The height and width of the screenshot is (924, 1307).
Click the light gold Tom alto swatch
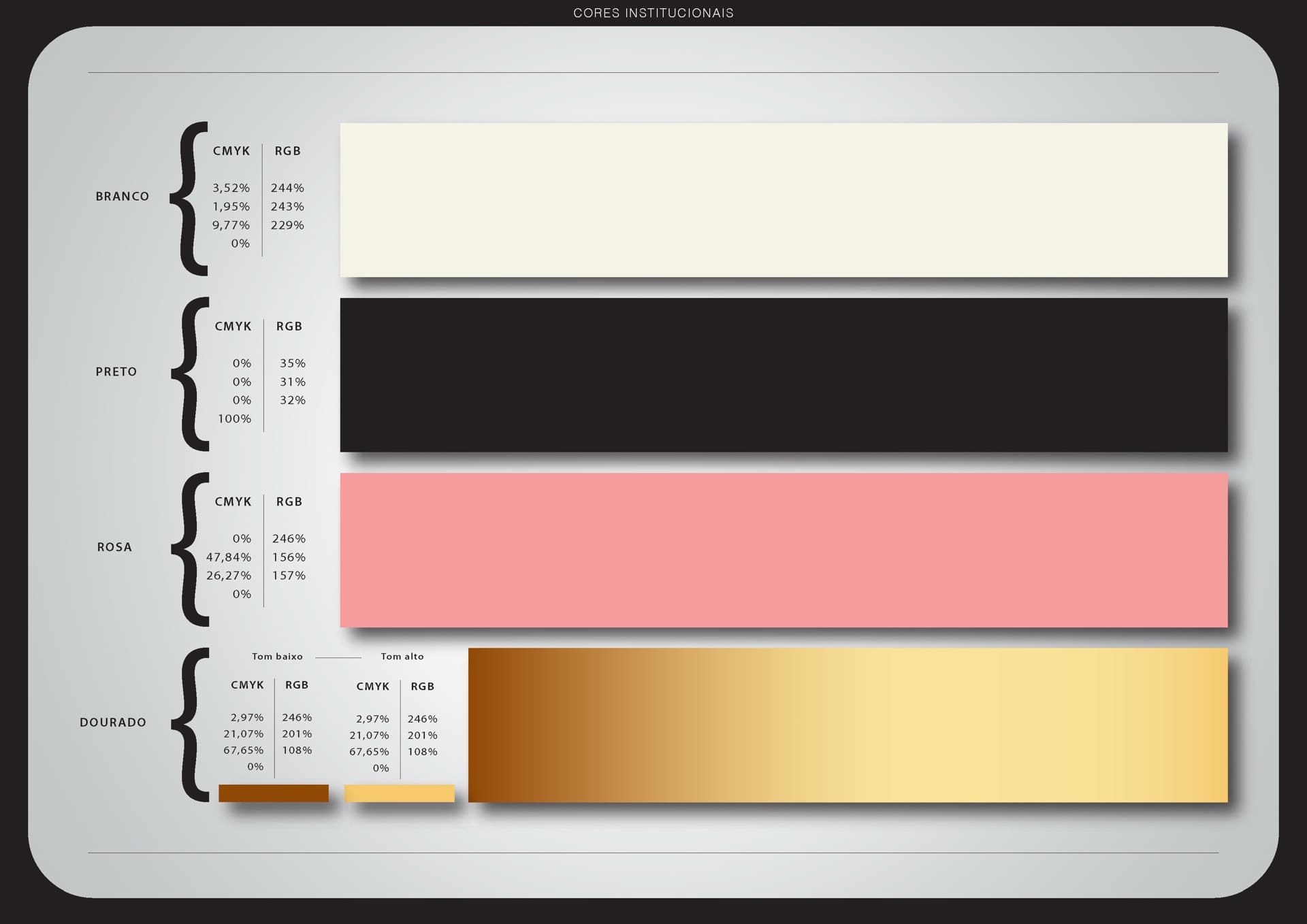tap(399, 793)
